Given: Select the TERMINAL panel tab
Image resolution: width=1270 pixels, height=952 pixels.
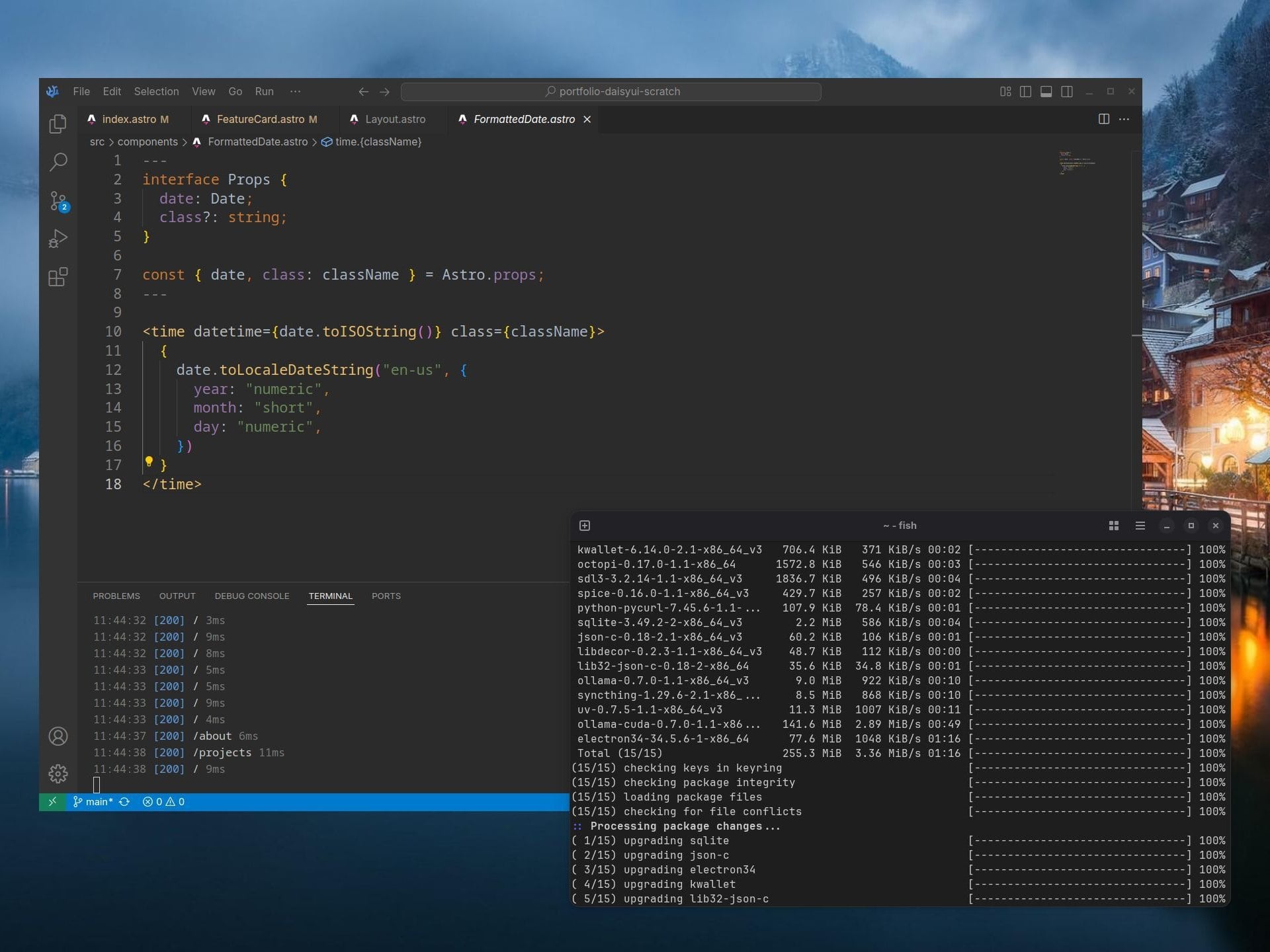Looking at the screenshot, I should pyautogui.click(x=331, y=596).
